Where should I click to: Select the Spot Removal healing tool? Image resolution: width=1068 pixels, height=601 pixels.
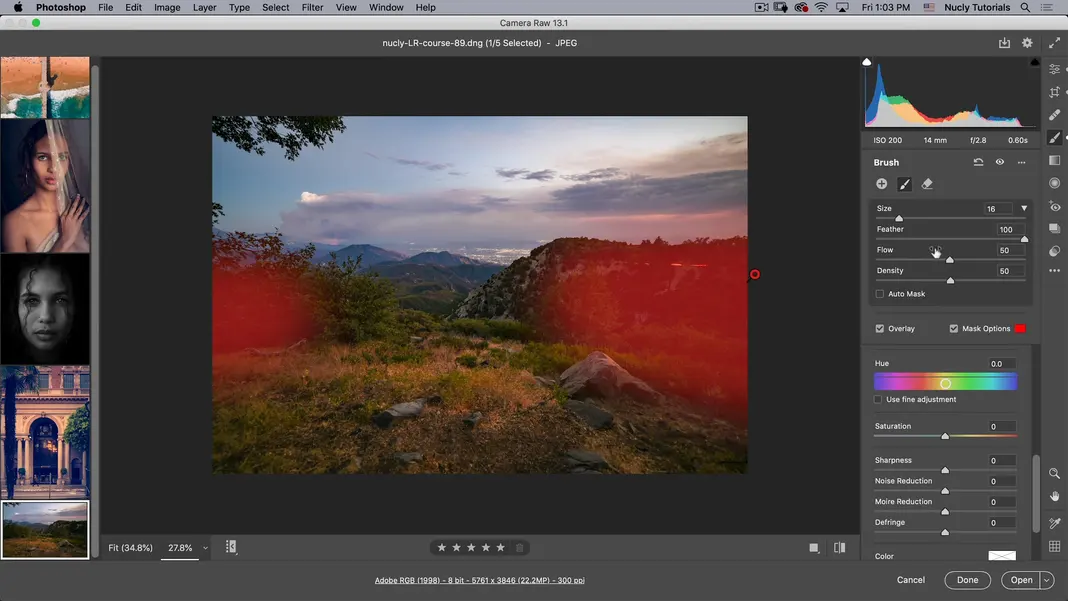[1054, 114]
